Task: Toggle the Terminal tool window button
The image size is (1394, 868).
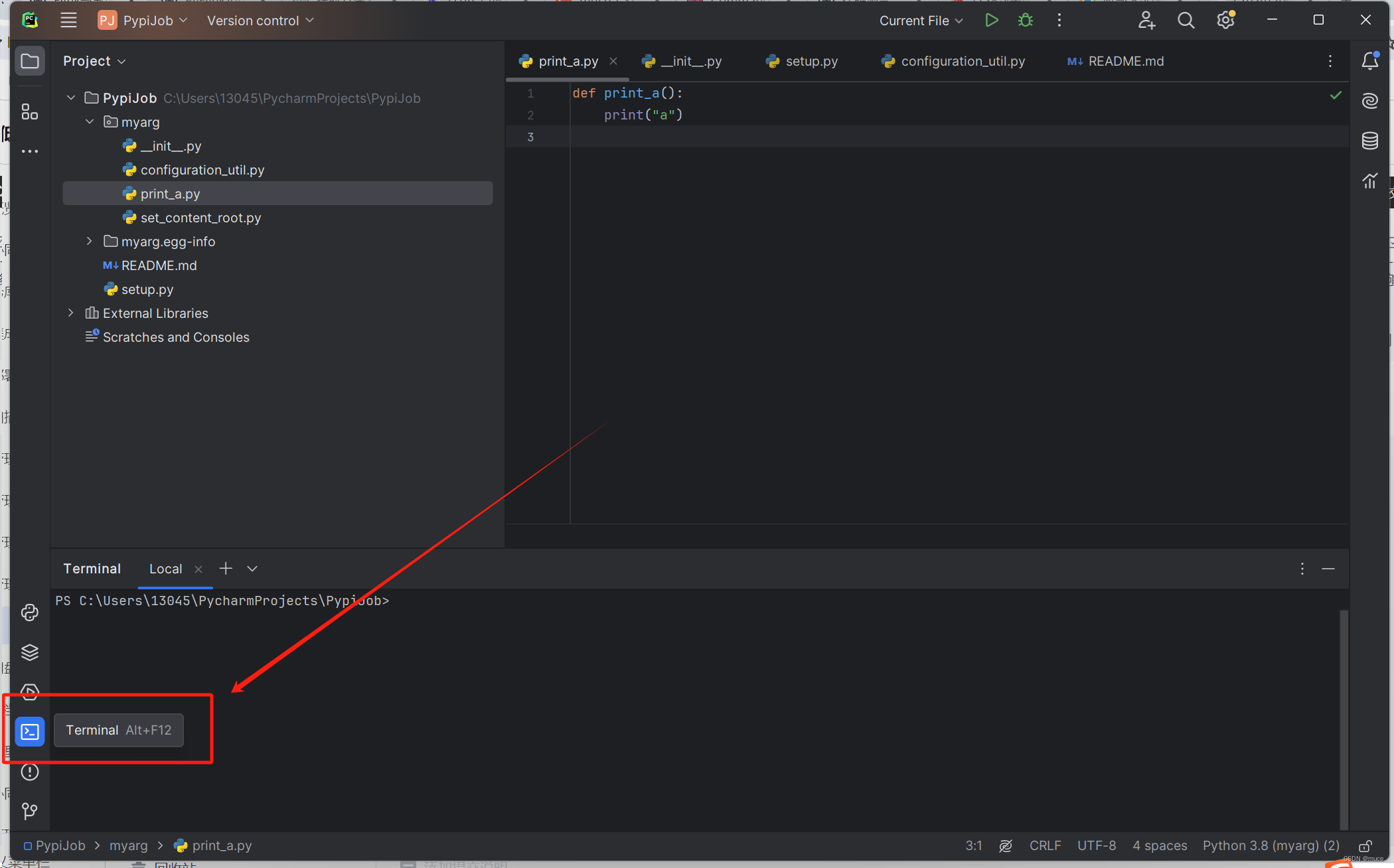Action: coord(30,731)
